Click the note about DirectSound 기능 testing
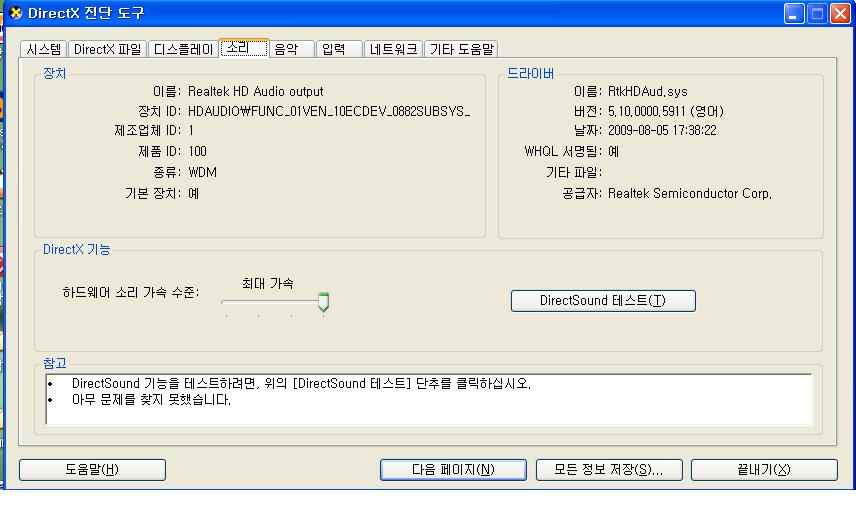Viewport: 856px width, 525px height. [301, 383]
